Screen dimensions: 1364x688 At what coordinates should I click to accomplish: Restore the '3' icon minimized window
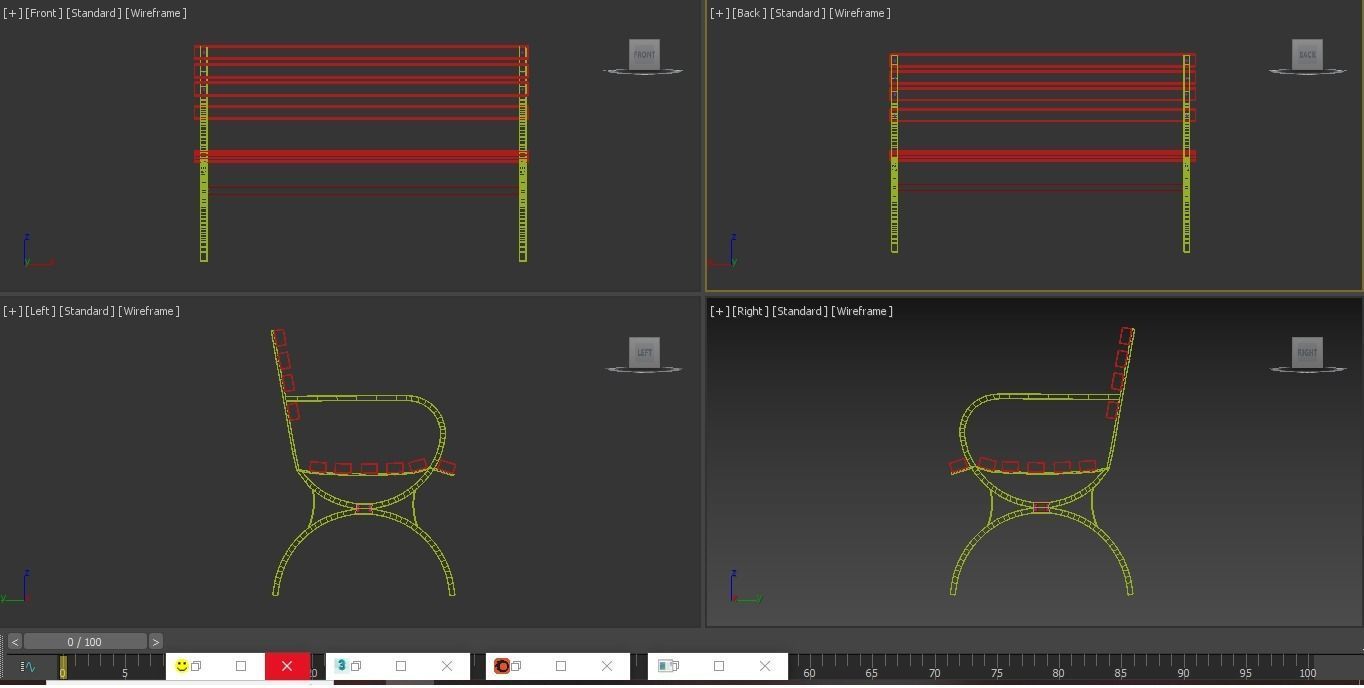coord(355,666)
